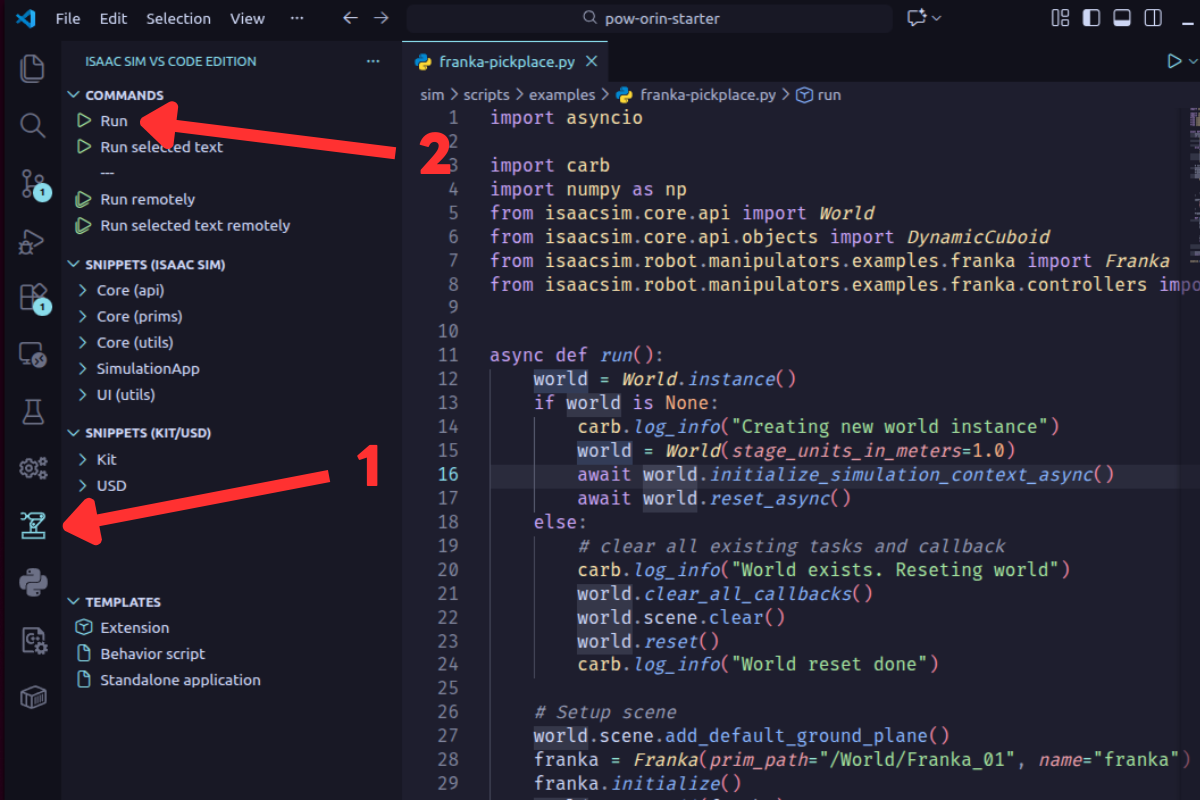Click the Run Python File play button
The height and width of the screenshot is (800, 1200).
(1174, 60)
